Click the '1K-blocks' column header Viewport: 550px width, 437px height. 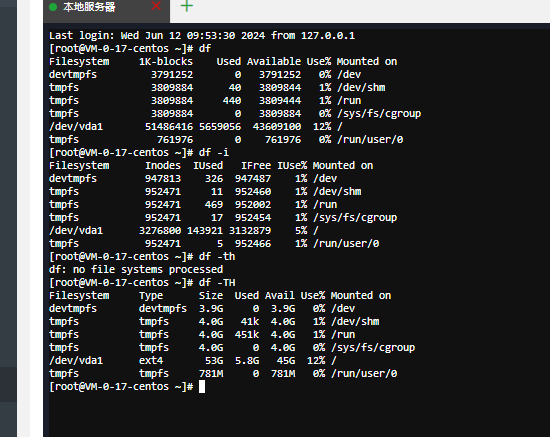(166, 61)
